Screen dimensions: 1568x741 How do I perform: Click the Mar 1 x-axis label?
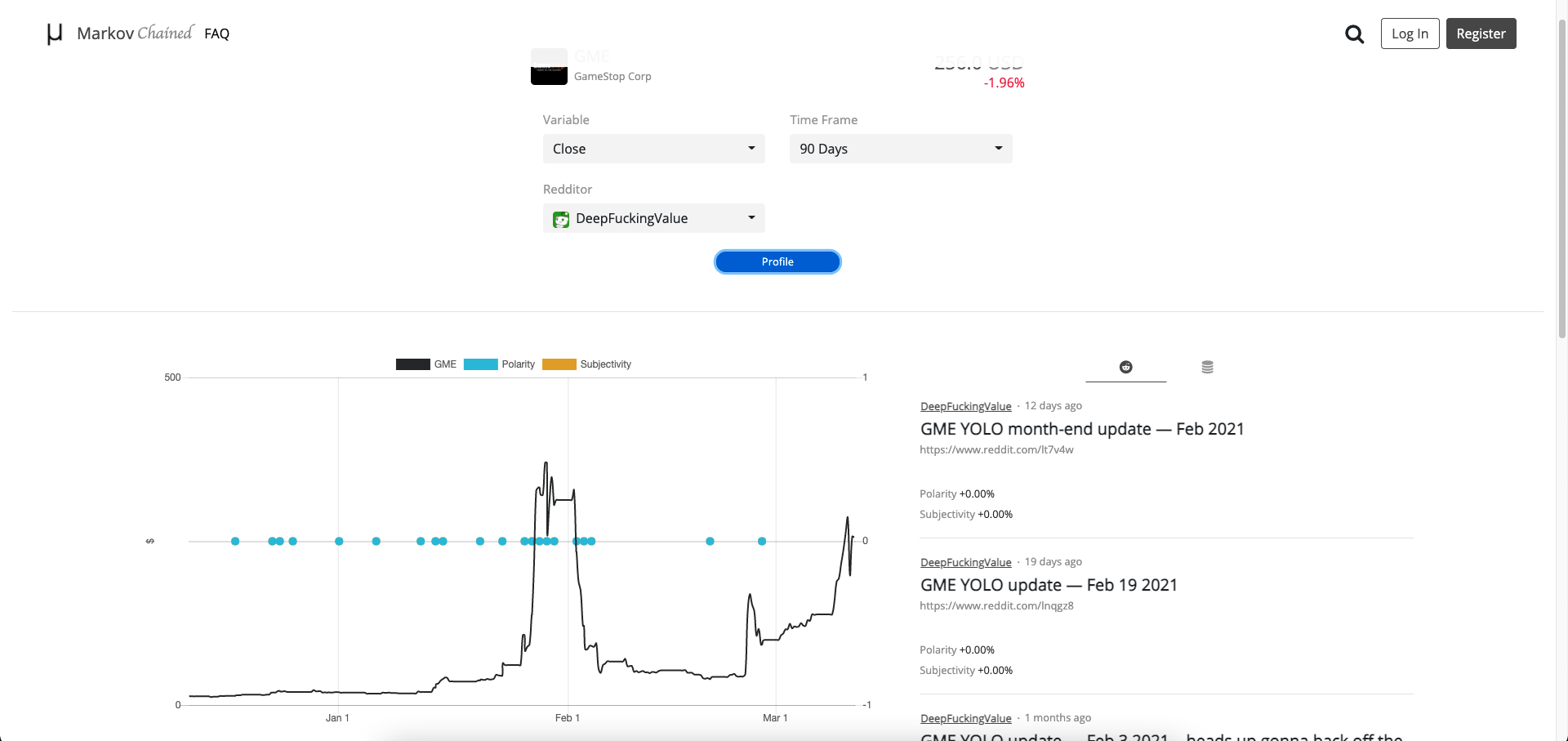click(775, 718)
